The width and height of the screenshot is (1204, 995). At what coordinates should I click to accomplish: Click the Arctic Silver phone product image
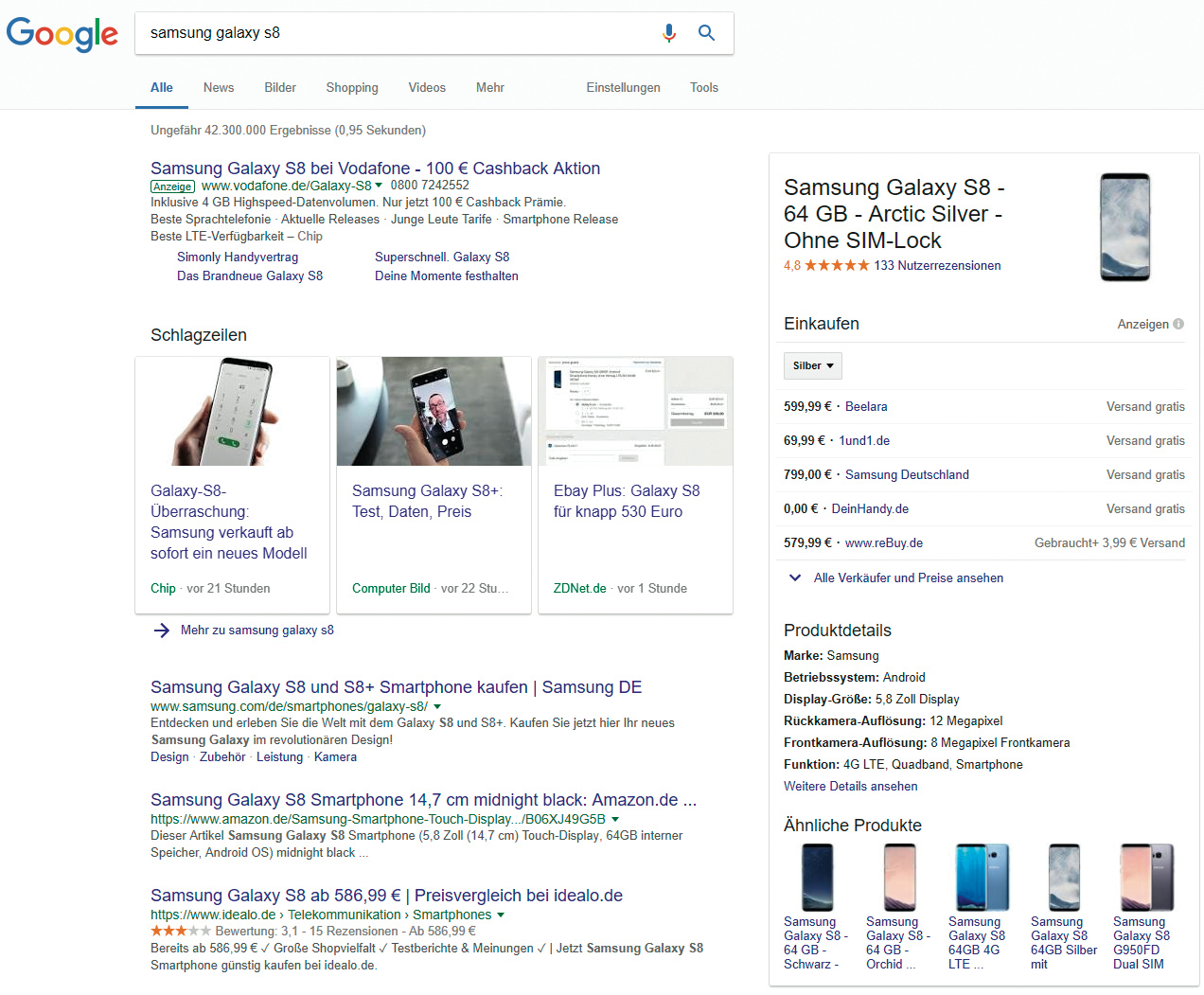coord(1125,227)
